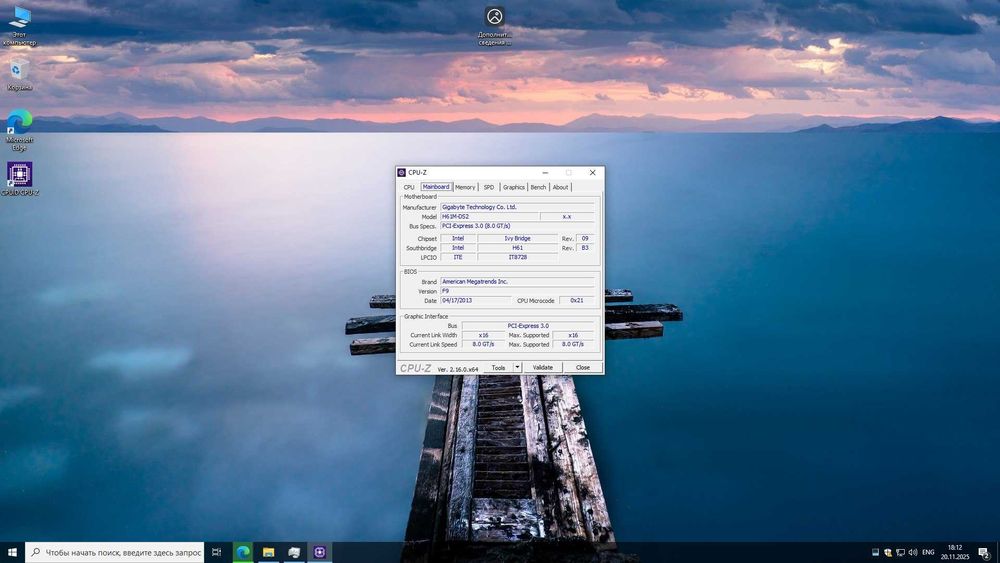1000x563 pixels.
Task: Click the Chipset Rev. value 09
Action: click(x=585, y=238)
